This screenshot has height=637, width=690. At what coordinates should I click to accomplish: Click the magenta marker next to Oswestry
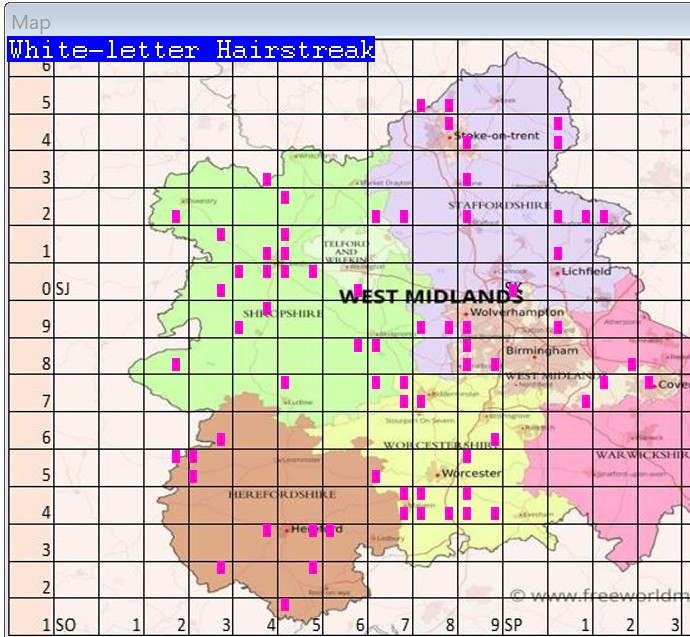click(x=176, y=216)
